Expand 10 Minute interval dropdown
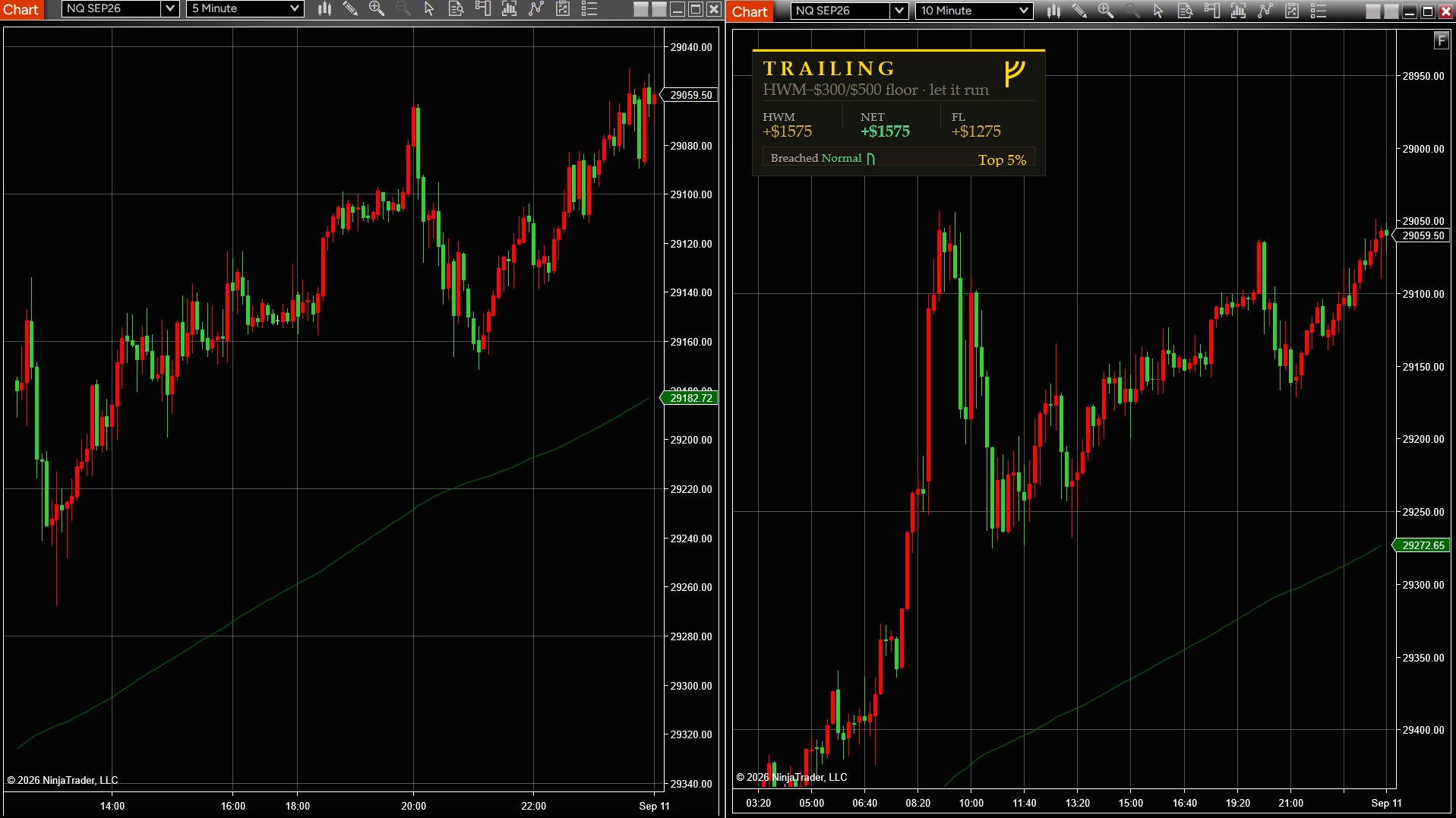The height and width of the screenshot is (818, 1456). tap(974, 11)
